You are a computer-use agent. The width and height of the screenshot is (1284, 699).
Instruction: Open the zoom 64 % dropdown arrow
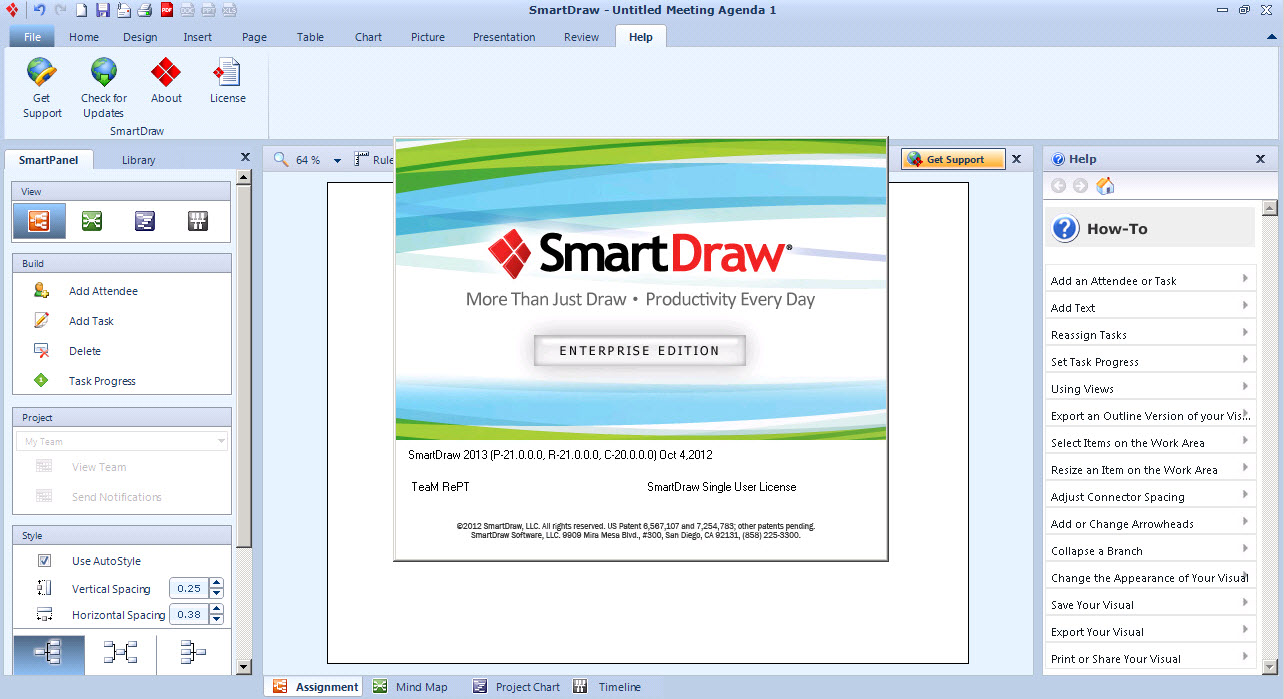[x=337, y=160]
